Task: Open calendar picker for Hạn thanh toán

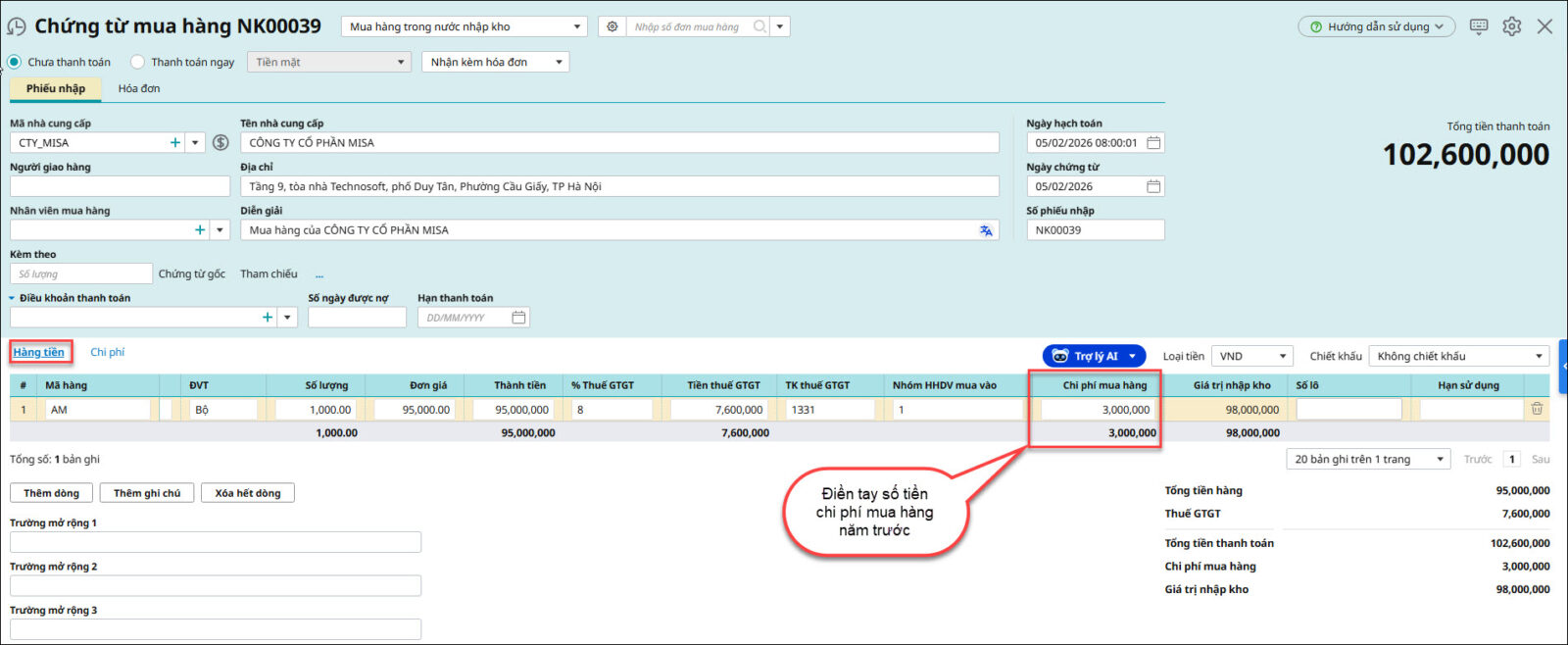Action: tap(518, 318)
